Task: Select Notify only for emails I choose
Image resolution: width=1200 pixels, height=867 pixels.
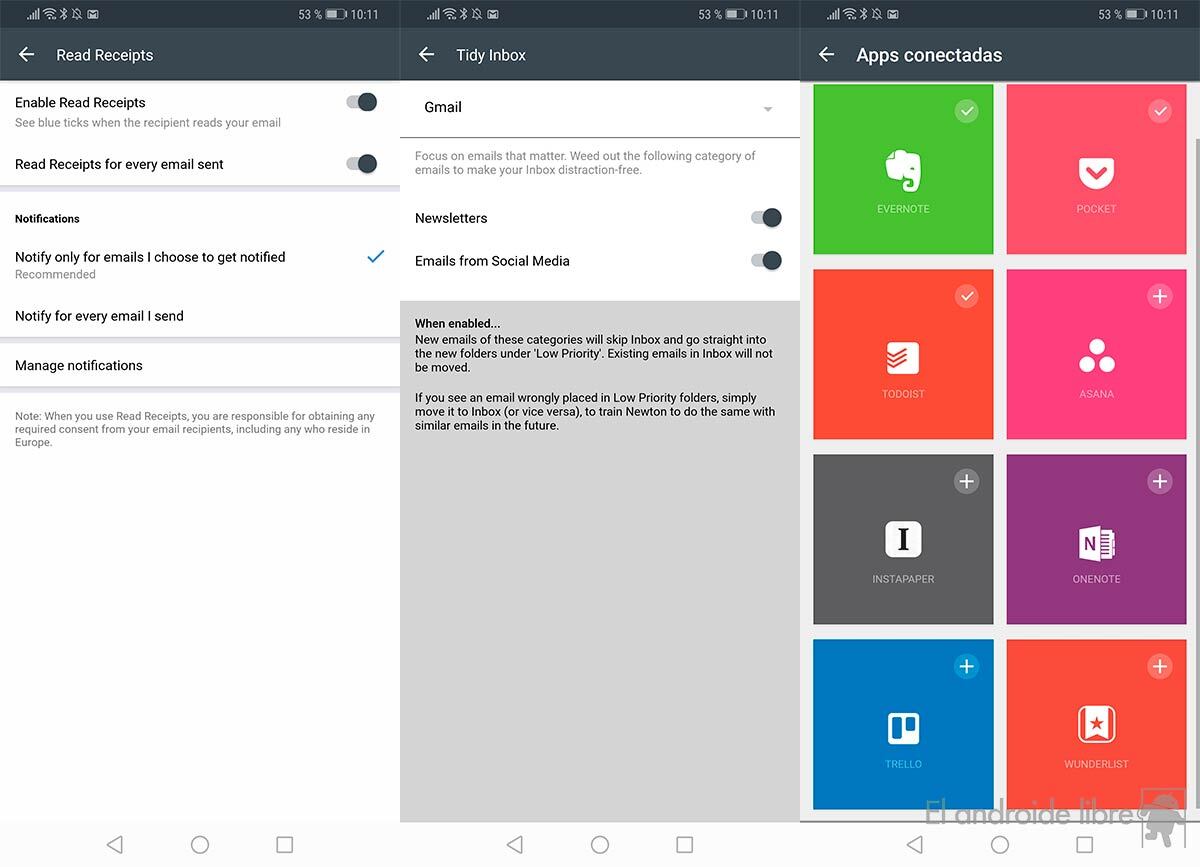Action: coord(200,264)
